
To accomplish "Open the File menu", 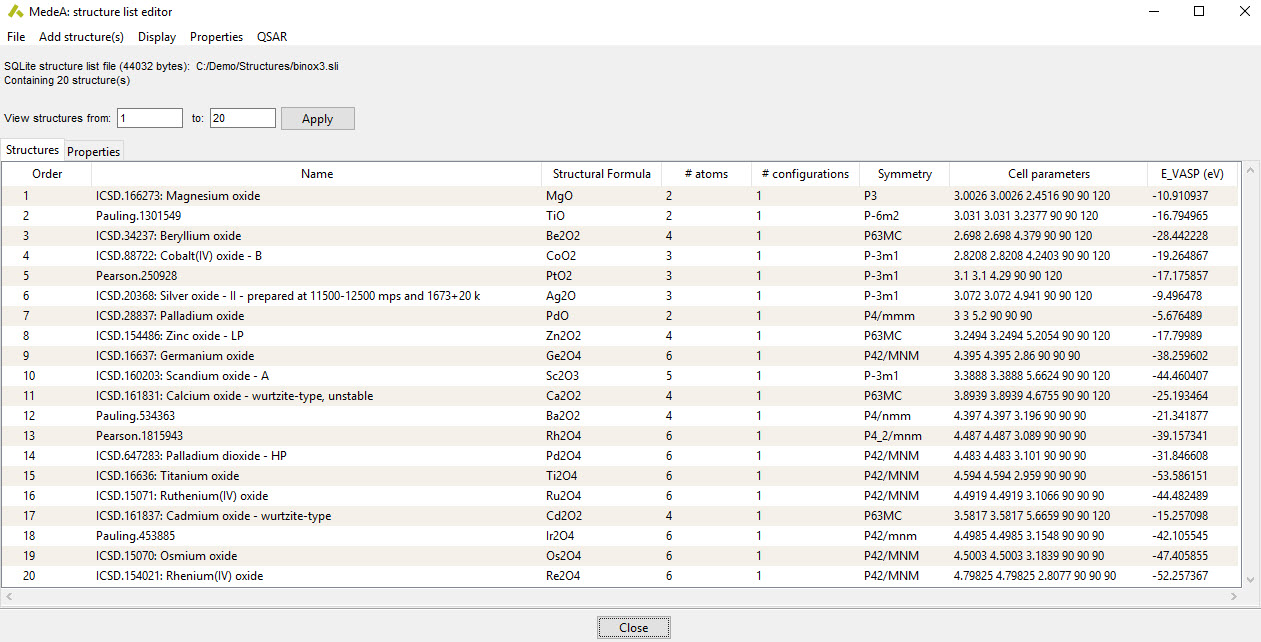I will (16, 37).
